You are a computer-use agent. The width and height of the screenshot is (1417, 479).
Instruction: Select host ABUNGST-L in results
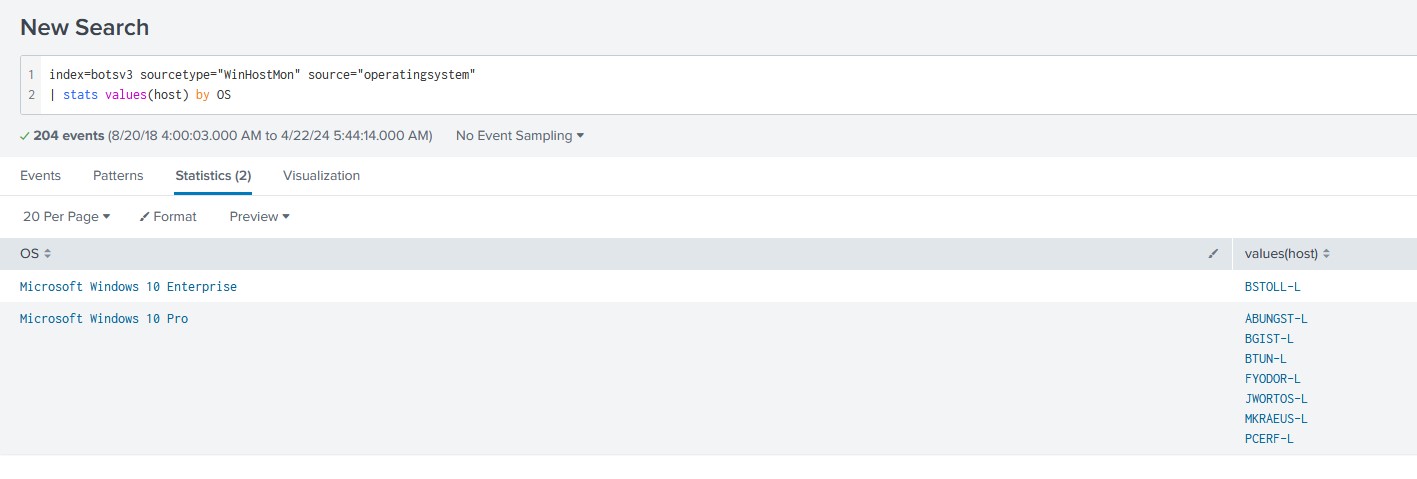pyautogui.click(x=1276, y=319)
